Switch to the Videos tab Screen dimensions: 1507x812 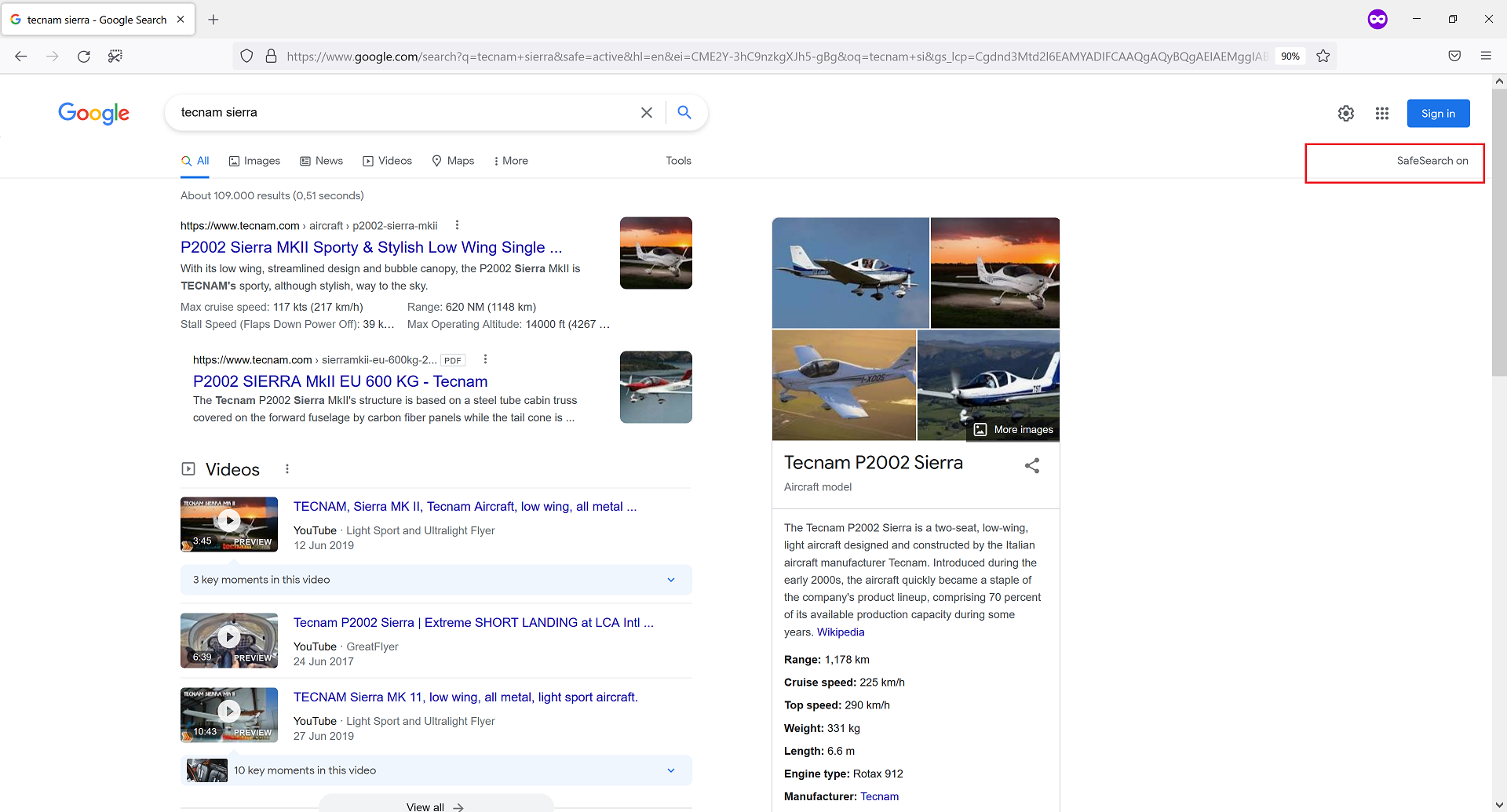click(387, 161)
